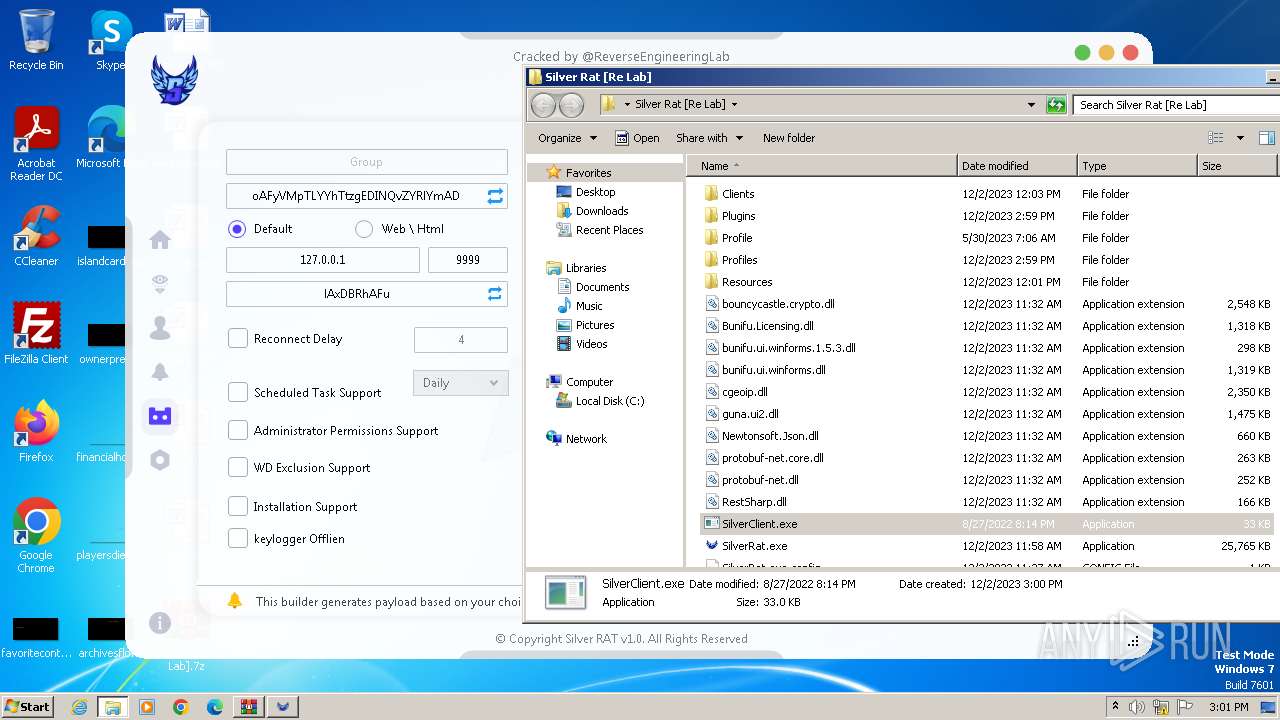Open the notifications bell icon in sidebar
This screenshot has width=1280, height=720.
tap(160, 372)
